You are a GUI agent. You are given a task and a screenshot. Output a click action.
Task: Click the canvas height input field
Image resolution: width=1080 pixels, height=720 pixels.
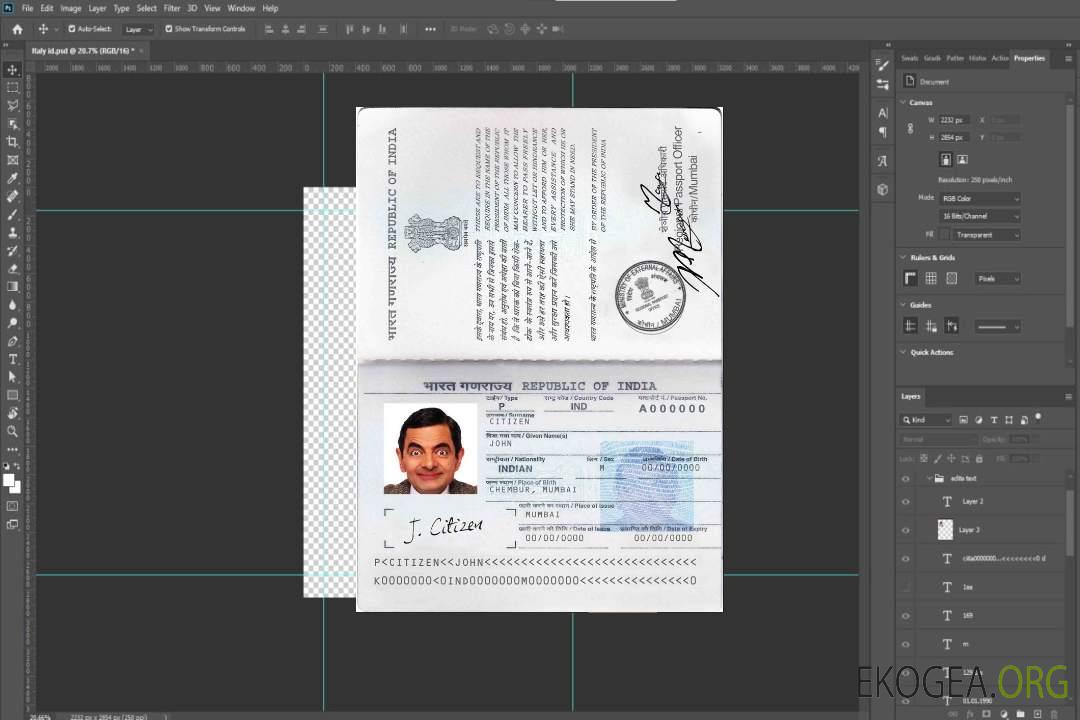click(954, 138)
